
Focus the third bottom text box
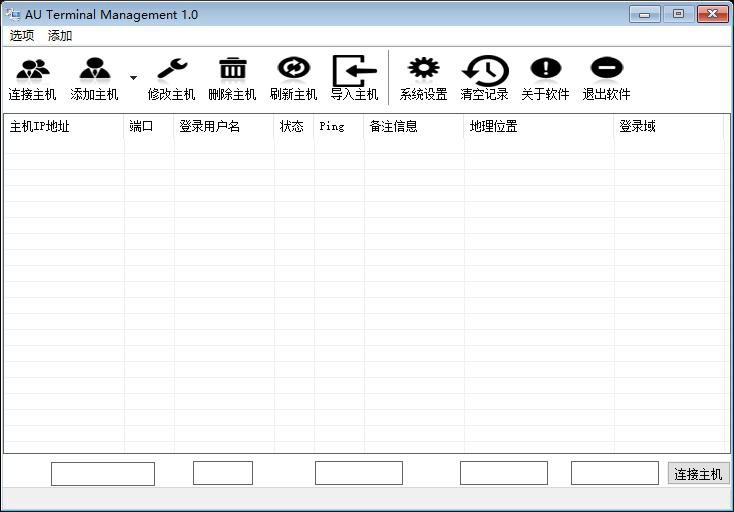358,473
